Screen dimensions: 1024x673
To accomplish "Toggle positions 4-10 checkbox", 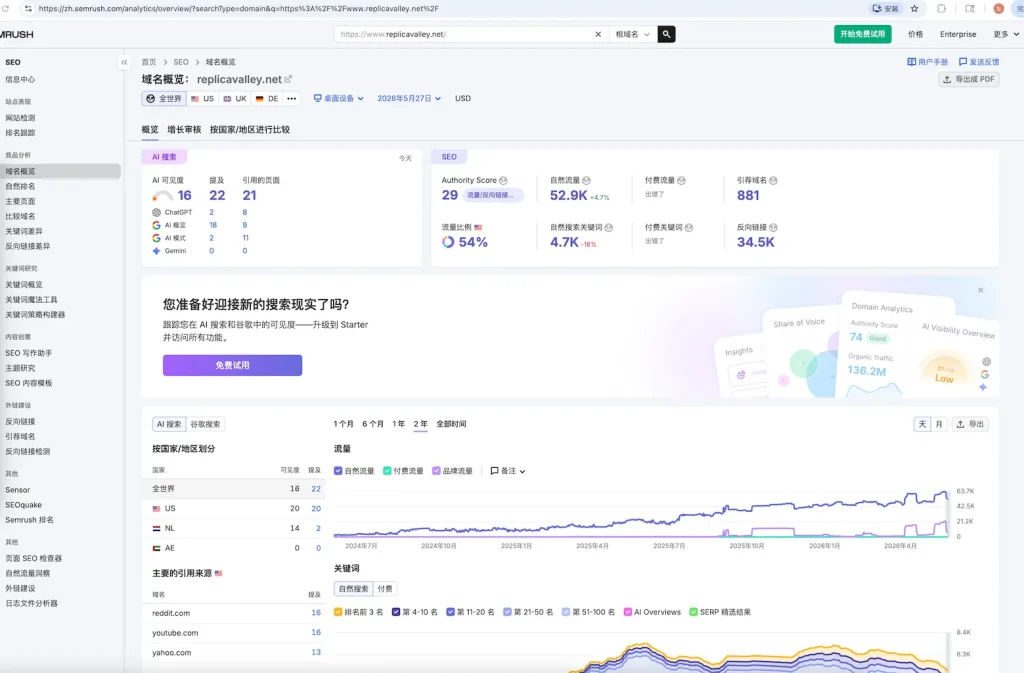I will coord(396,612).
